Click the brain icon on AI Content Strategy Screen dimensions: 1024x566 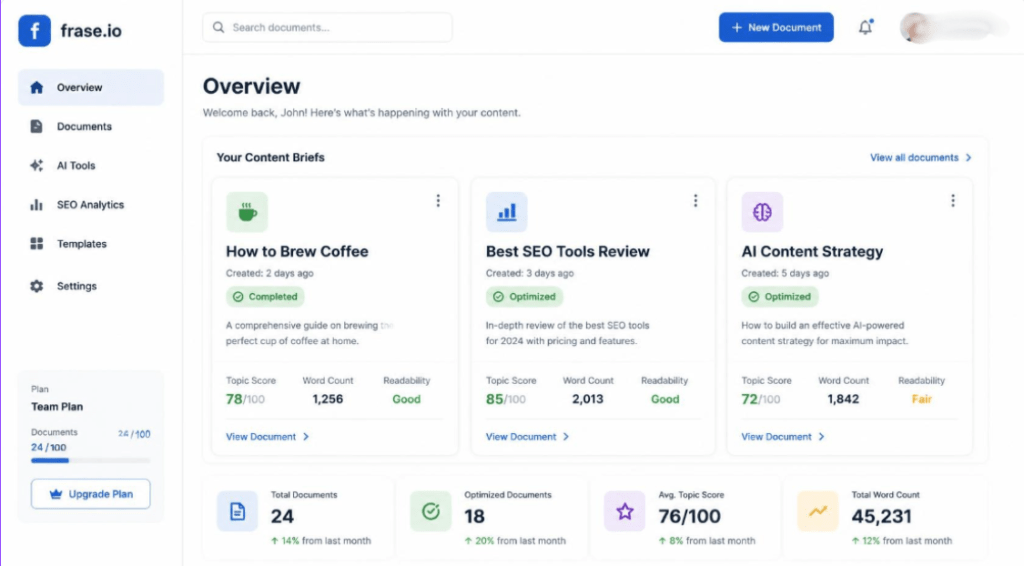click(x=762, y=212)
